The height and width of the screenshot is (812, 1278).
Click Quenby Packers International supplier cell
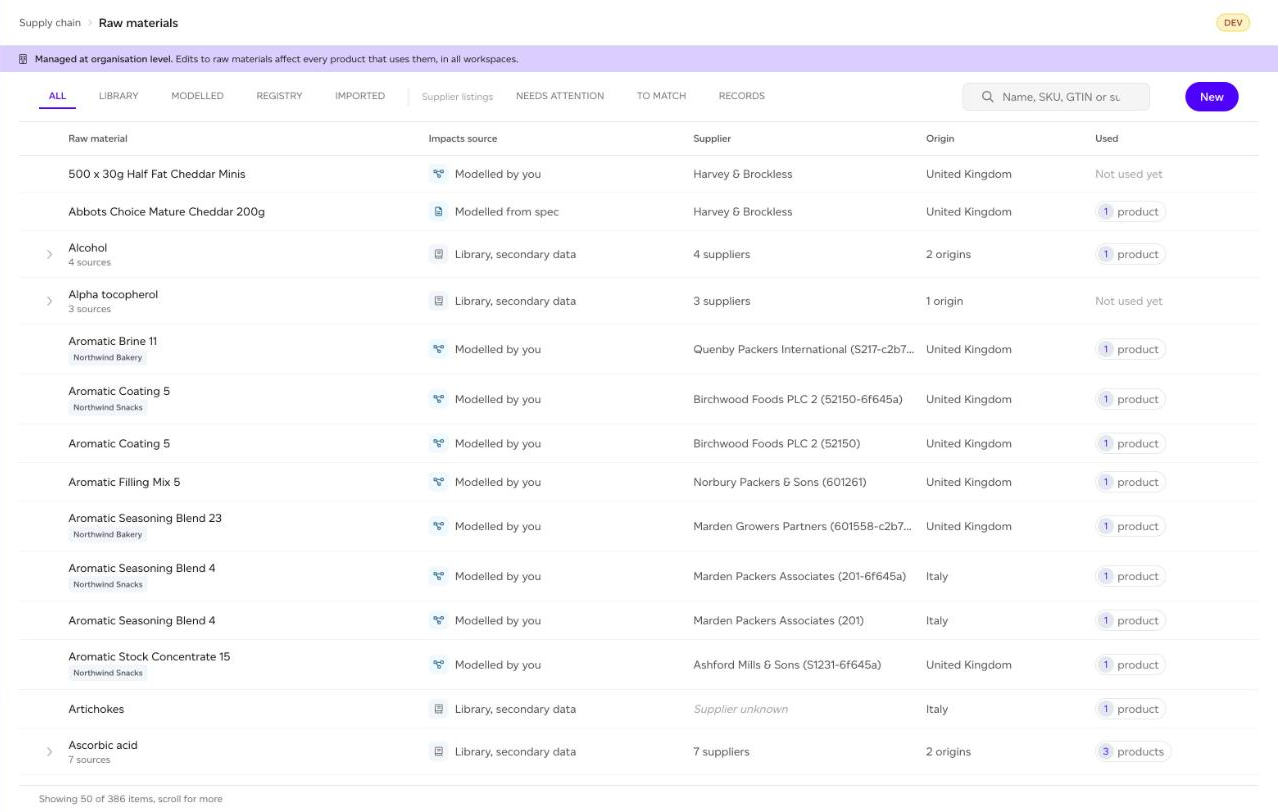point(803,349)
